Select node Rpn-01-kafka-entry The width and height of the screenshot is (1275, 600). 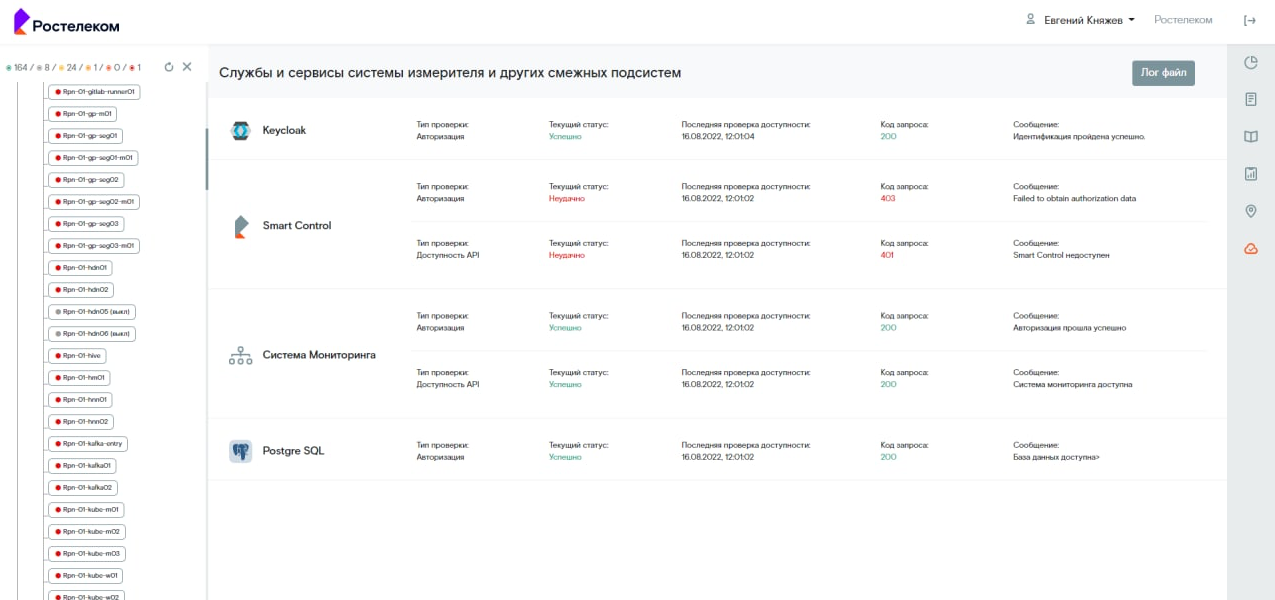pos(88,444)
